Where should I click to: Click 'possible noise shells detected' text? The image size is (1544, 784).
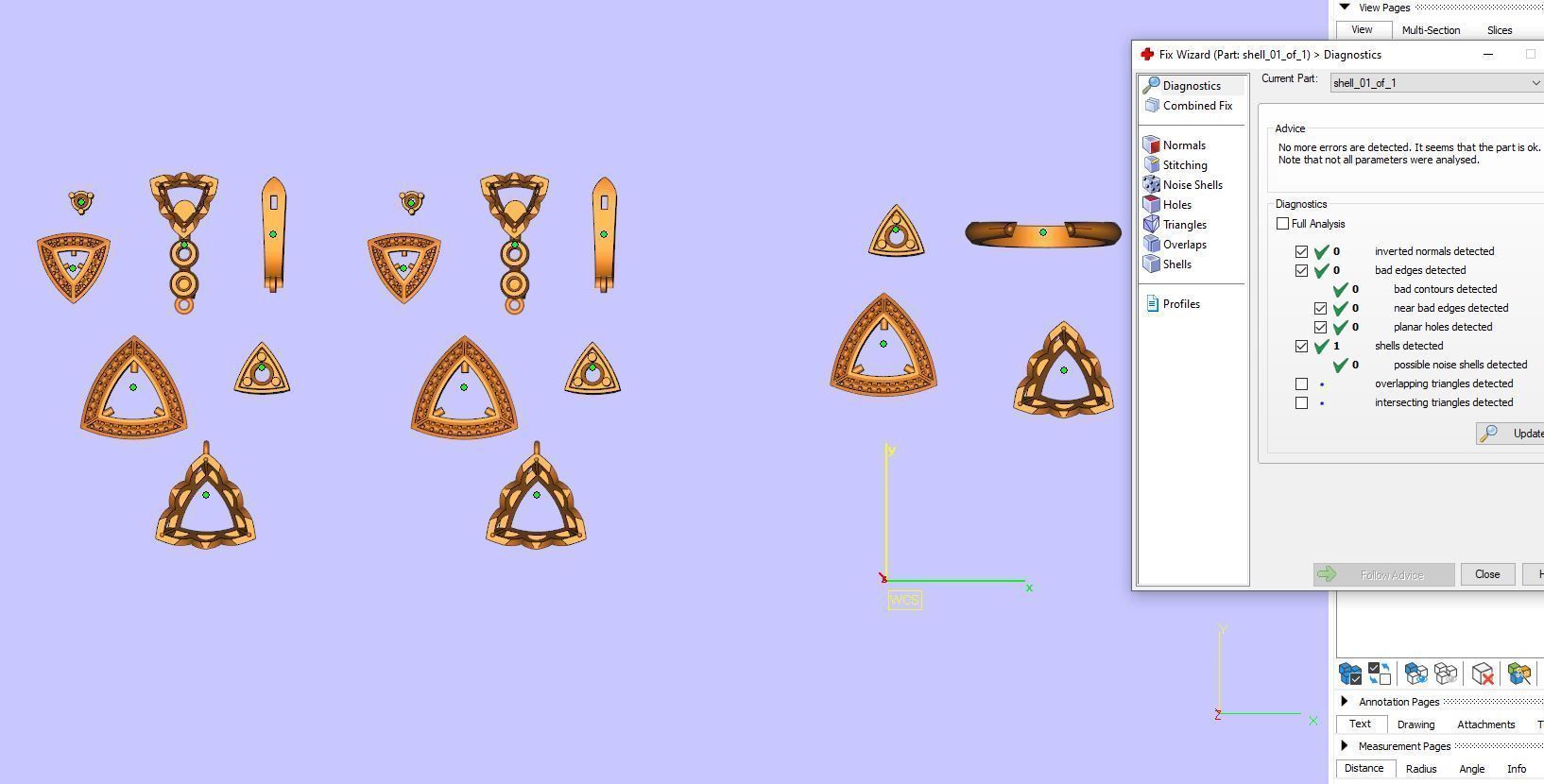tap(1460, 365)
